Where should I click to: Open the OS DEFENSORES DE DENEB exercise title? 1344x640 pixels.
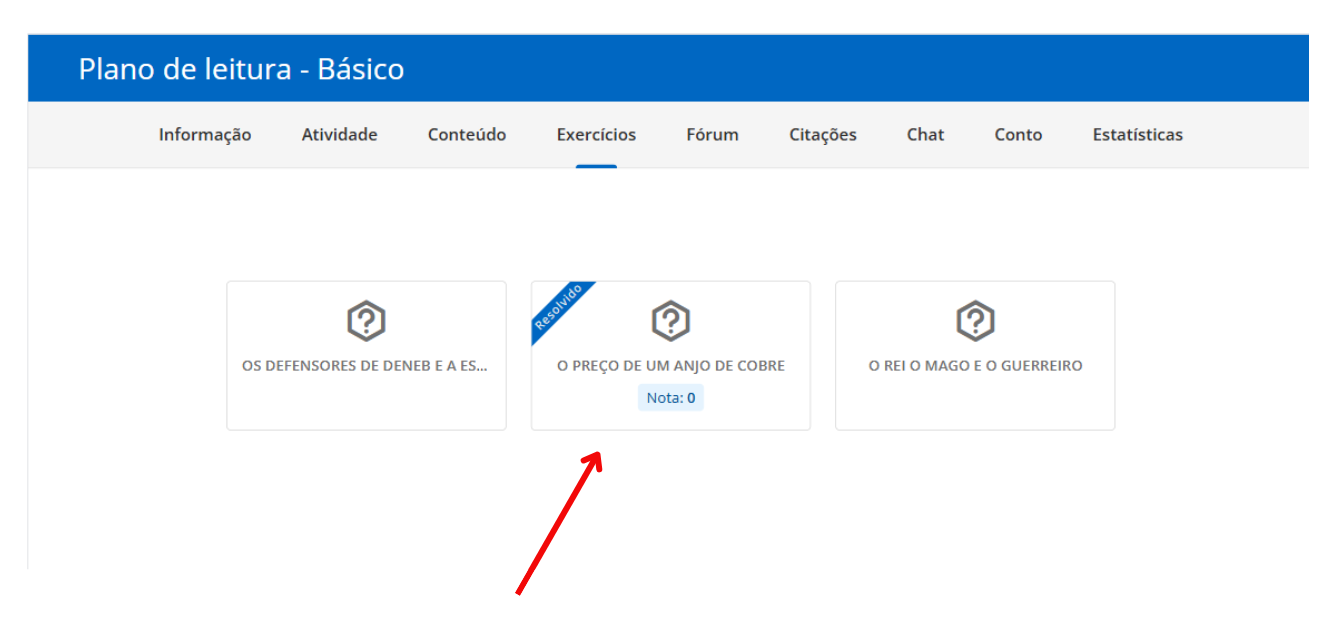(x=365, y=366)
